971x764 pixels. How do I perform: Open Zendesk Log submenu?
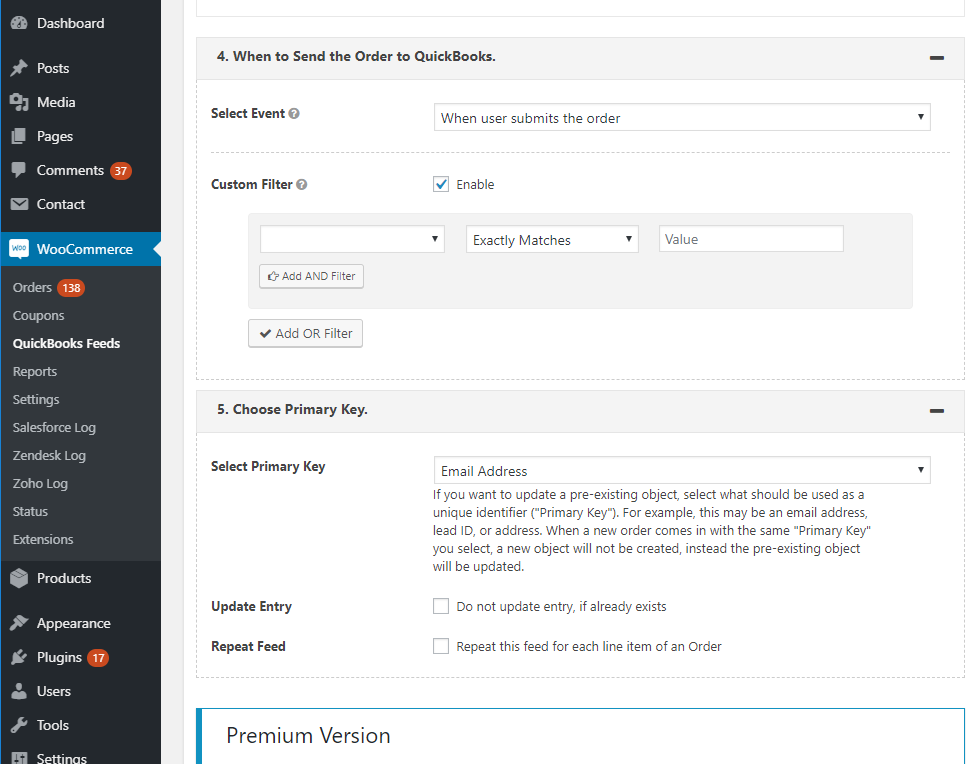[49, 456]
